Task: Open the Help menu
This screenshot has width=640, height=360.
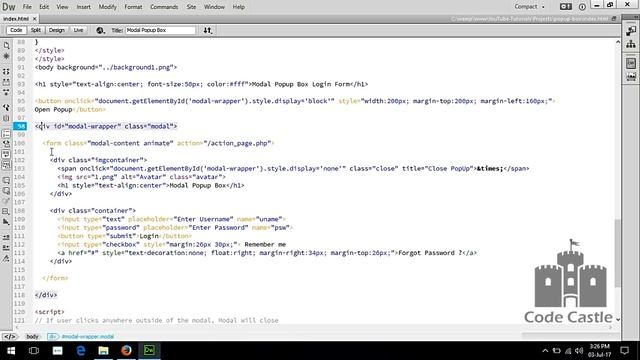Action: pyautogui.click(x=239, y=7)
